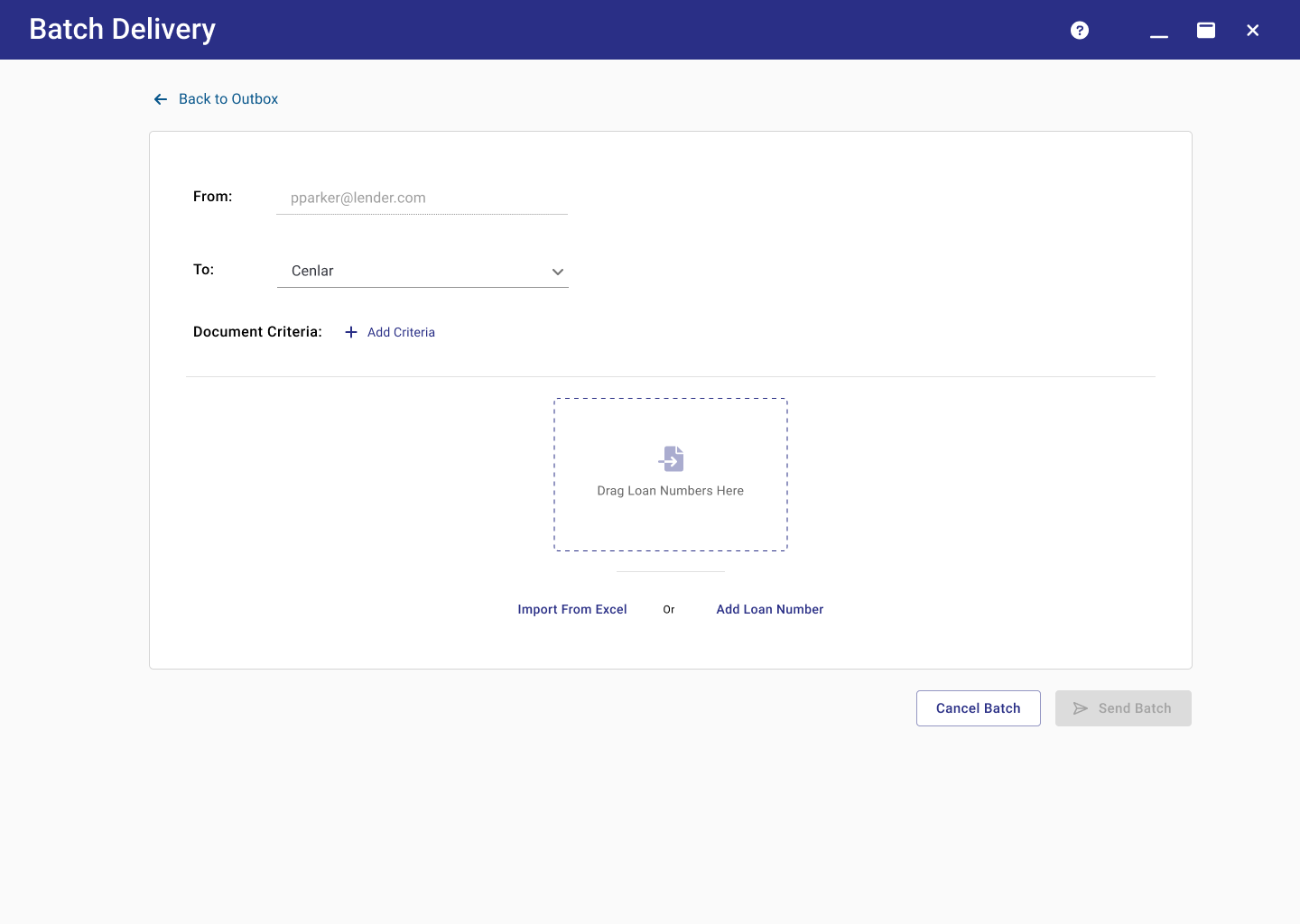1300x924 pixels.
Task: Click the Document Criteria label
Action: click(x=257, y=332)
